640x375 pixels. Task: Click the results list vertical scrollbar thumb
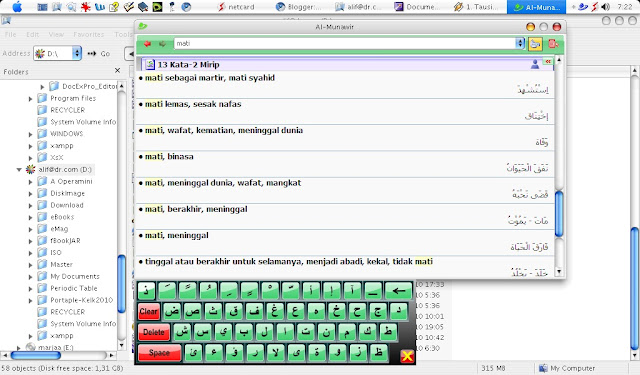(559, 214)
